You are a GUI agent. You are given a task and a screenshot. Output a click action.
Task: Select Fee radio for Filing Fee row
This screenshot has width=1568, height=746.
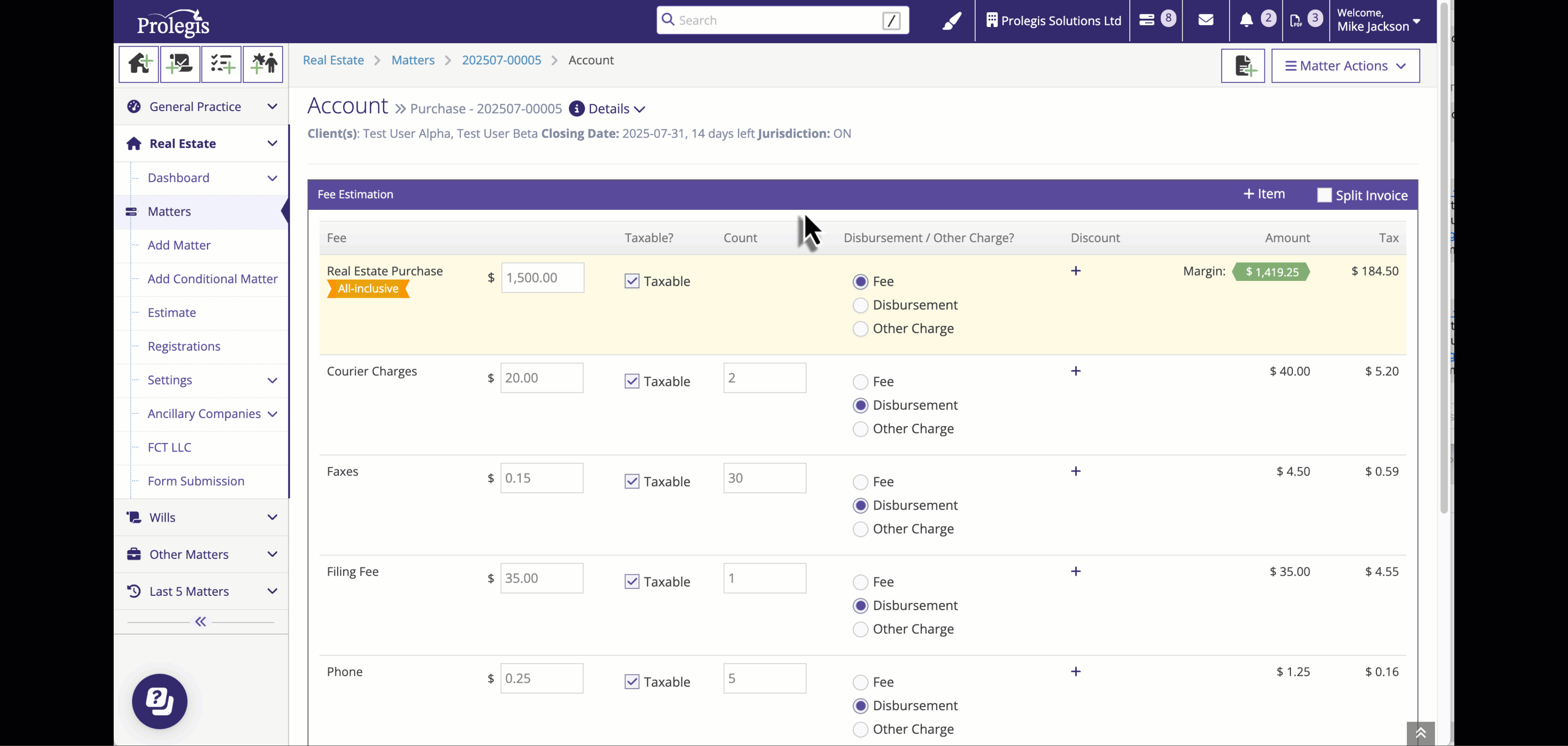click(860, 581)
